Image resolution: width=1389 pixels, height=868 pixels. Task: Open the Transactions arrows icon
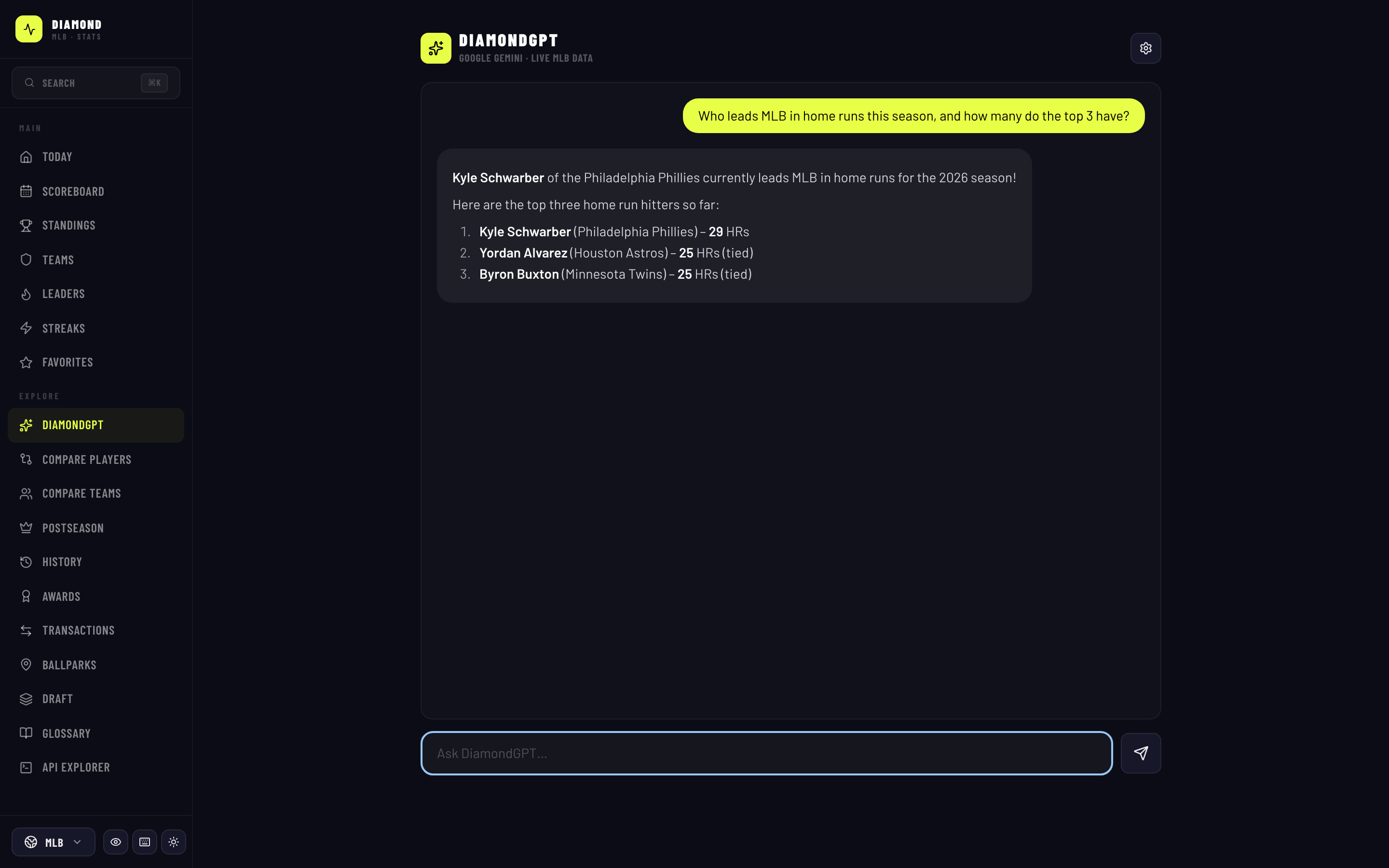(26, 630)
